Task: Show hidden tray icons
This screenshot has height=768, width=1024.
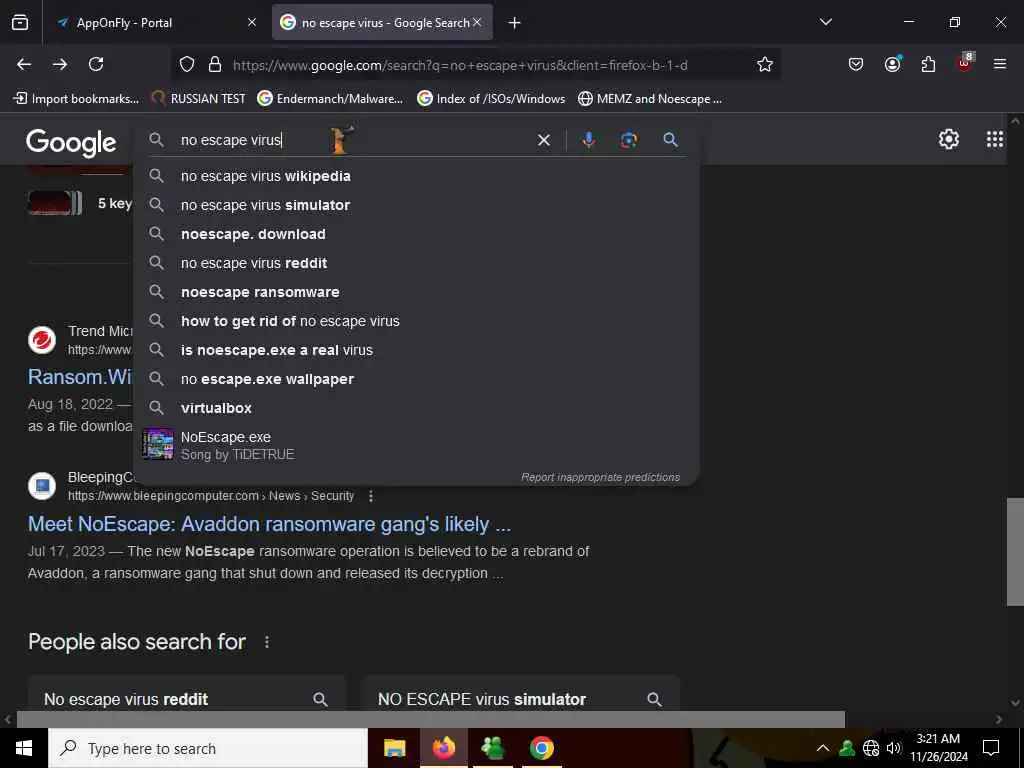Action: point(823,748)
